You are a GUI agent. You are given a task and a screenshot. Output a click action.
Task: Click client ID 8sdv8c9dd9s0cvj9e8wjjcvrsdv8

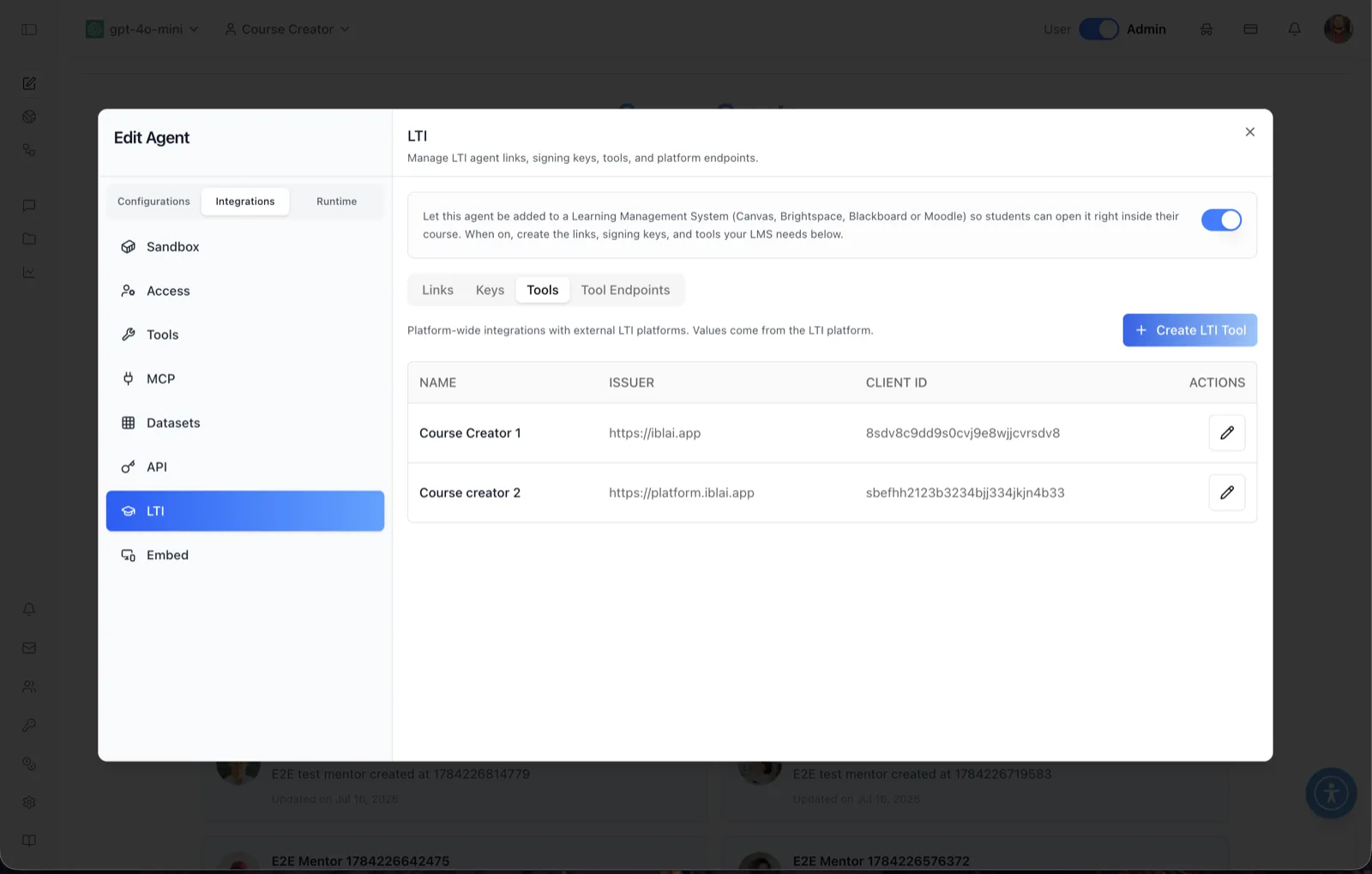coord(963,433)
